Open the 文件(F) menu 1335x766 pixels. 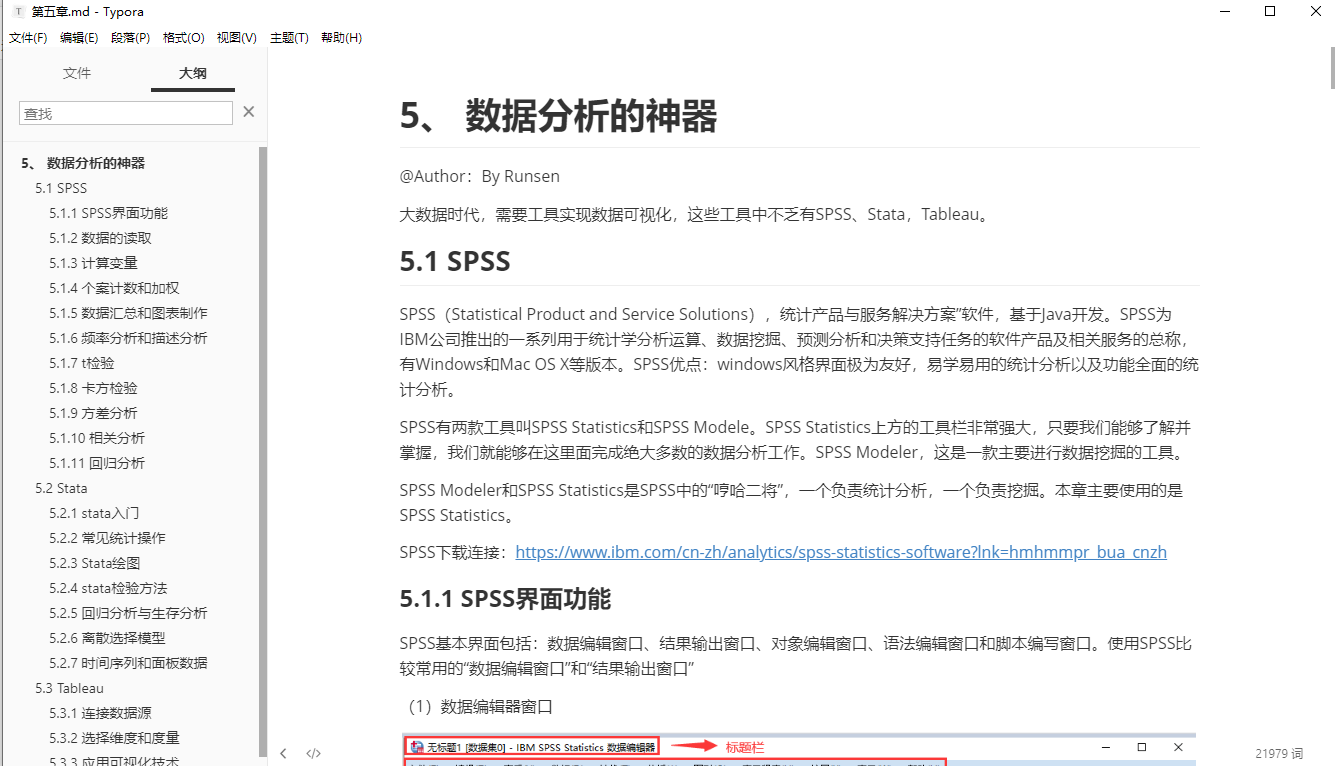(x=28, y=38)
